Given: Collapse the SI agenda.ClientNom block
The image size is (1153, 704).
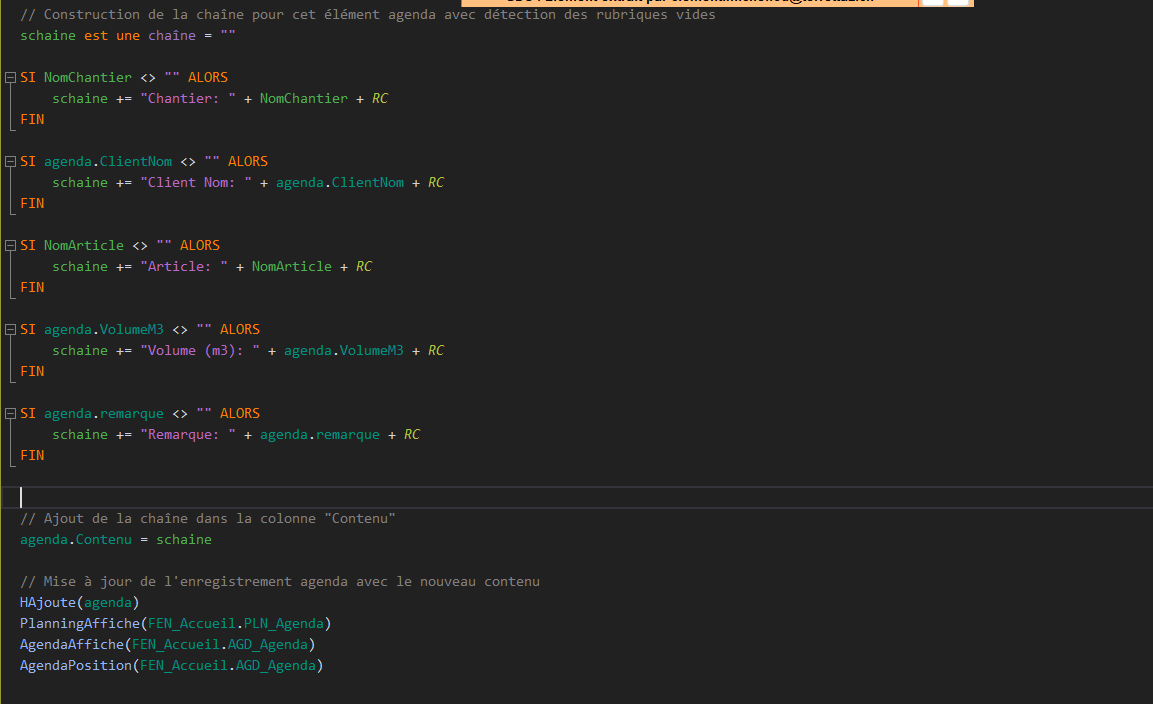Looking at the screenshot, I should 10,161.
